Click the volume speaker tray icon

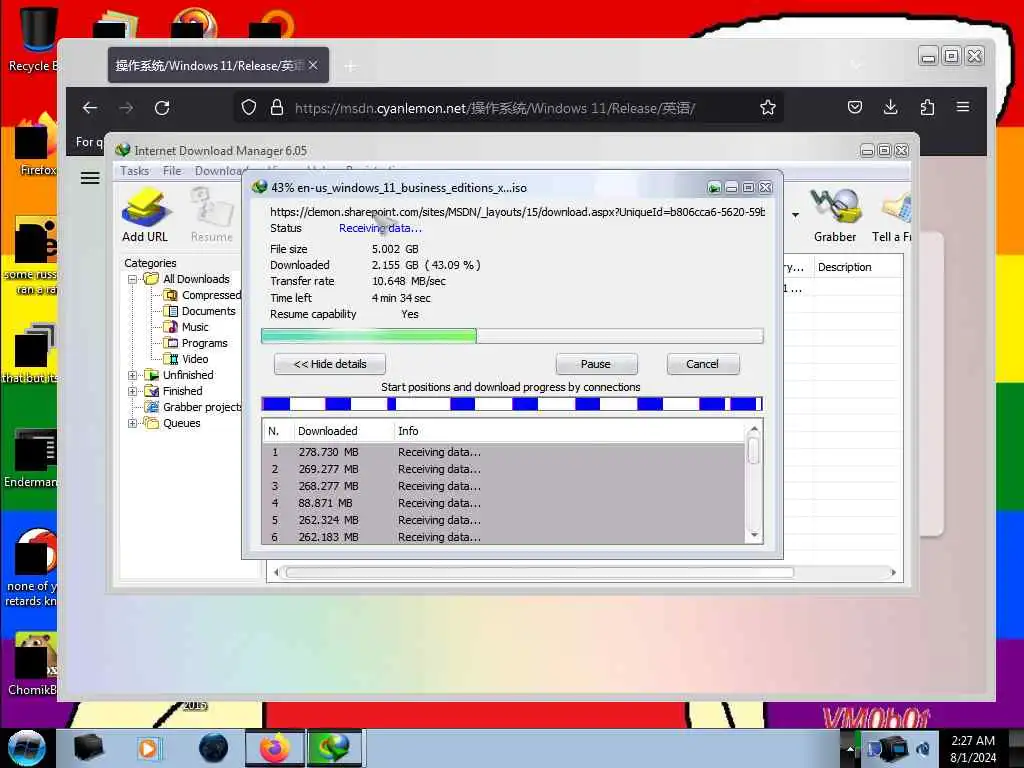923,749
